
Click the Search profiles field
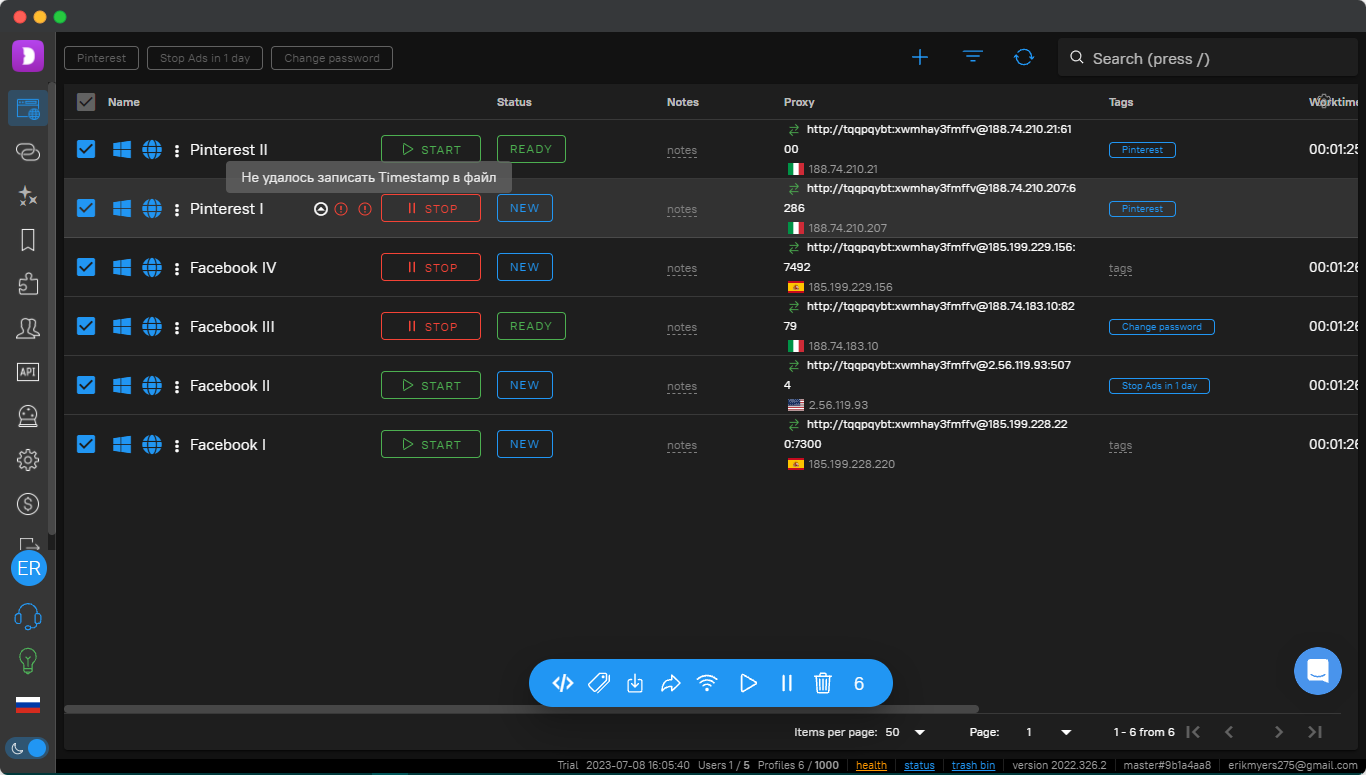tap(1208, 58)
